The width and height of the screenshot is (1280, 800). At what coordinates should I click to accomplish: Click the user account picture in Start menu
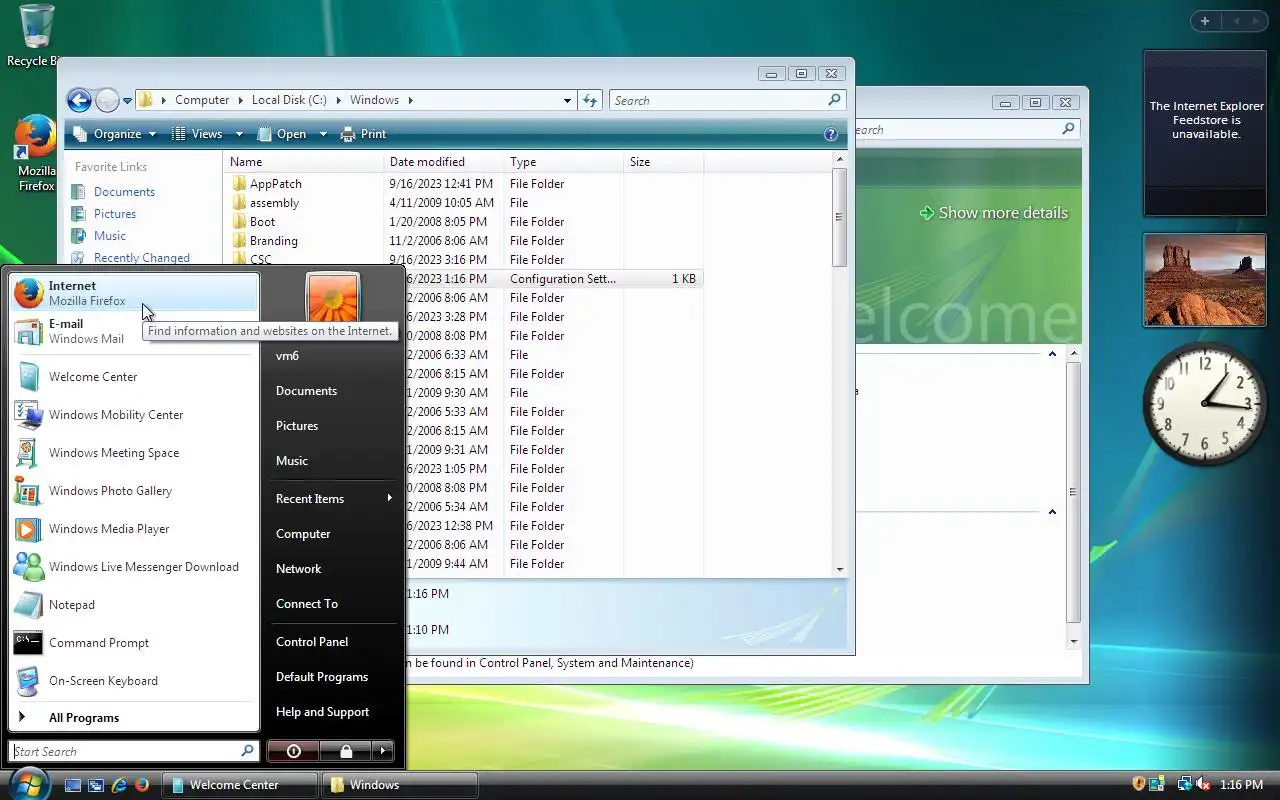pyautogui.click(x=333, y=300)
